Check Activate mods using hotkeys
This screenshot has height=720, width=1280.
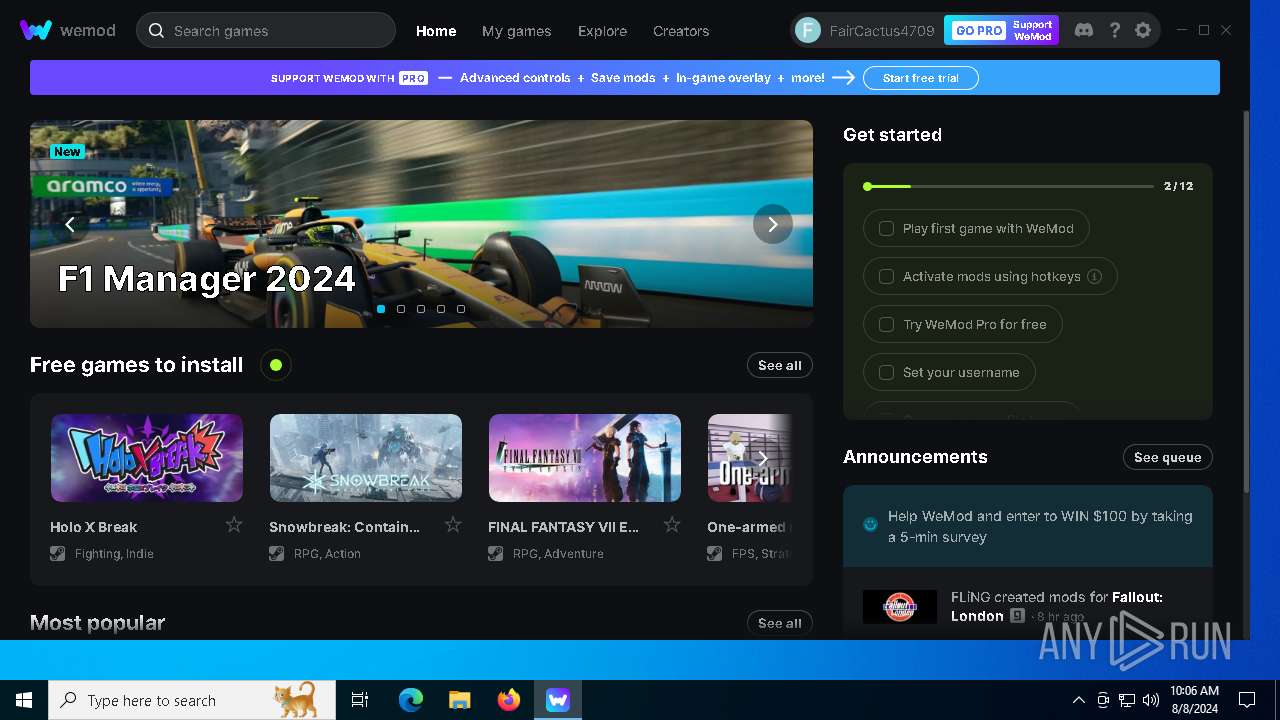point(886,276)
